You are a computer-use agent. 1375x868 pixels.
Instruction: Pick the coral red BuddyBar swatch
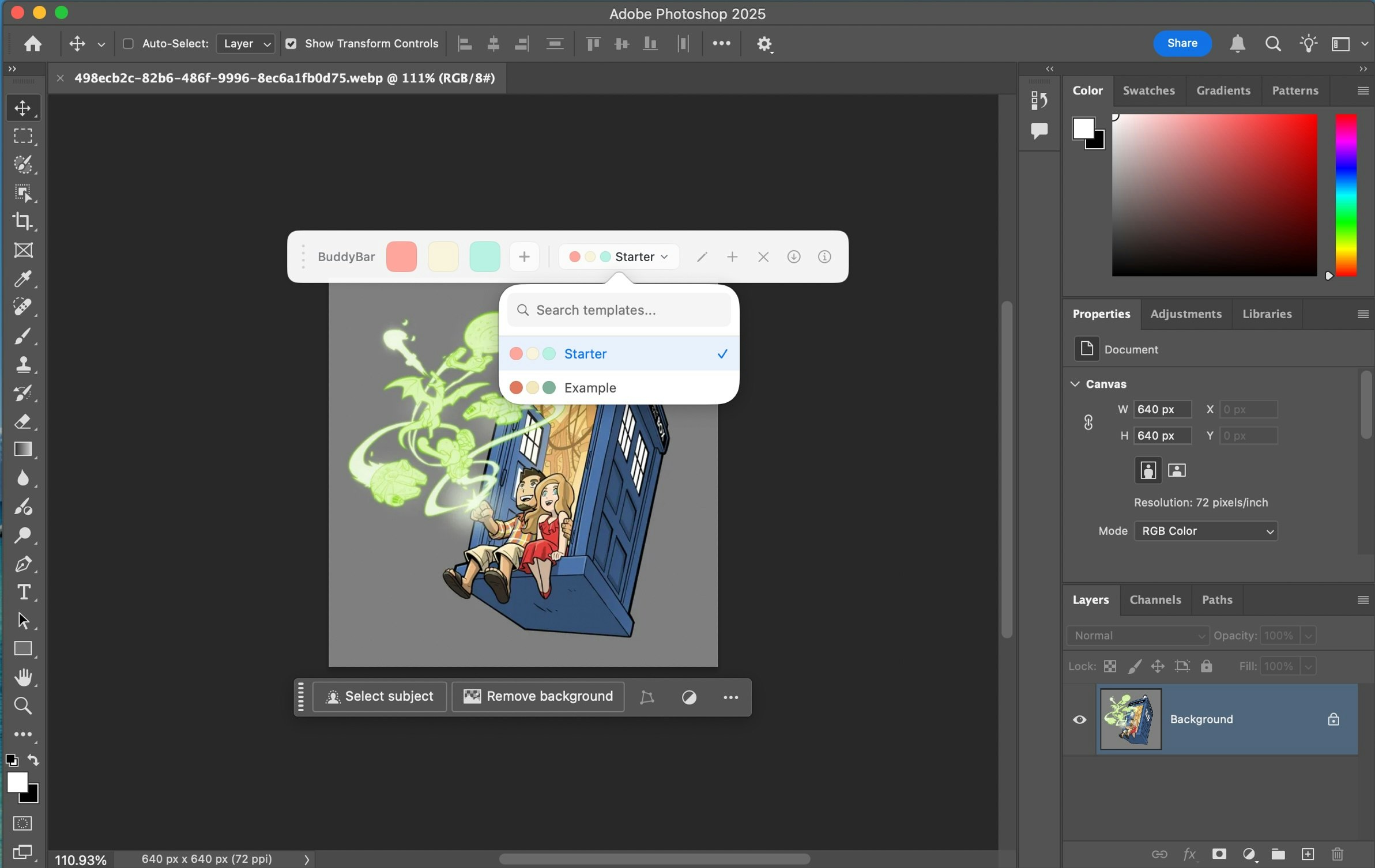point(401,257)
